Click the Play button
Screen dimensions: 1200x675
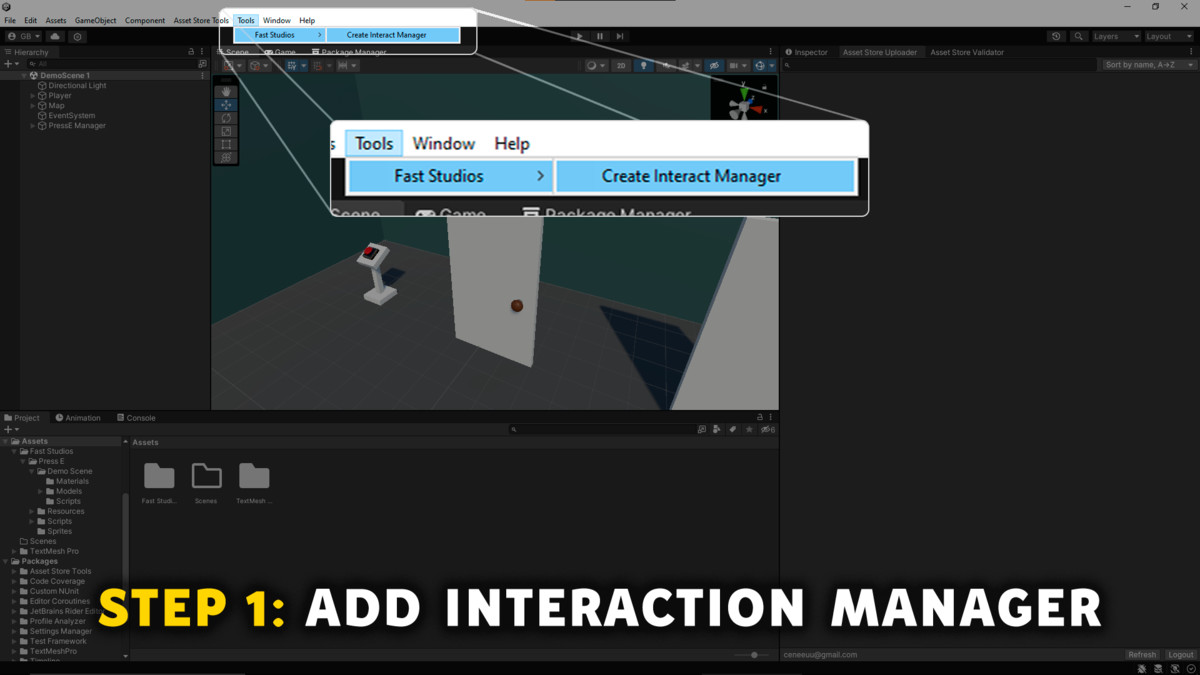pyautogui.click(x=579, y=37)
